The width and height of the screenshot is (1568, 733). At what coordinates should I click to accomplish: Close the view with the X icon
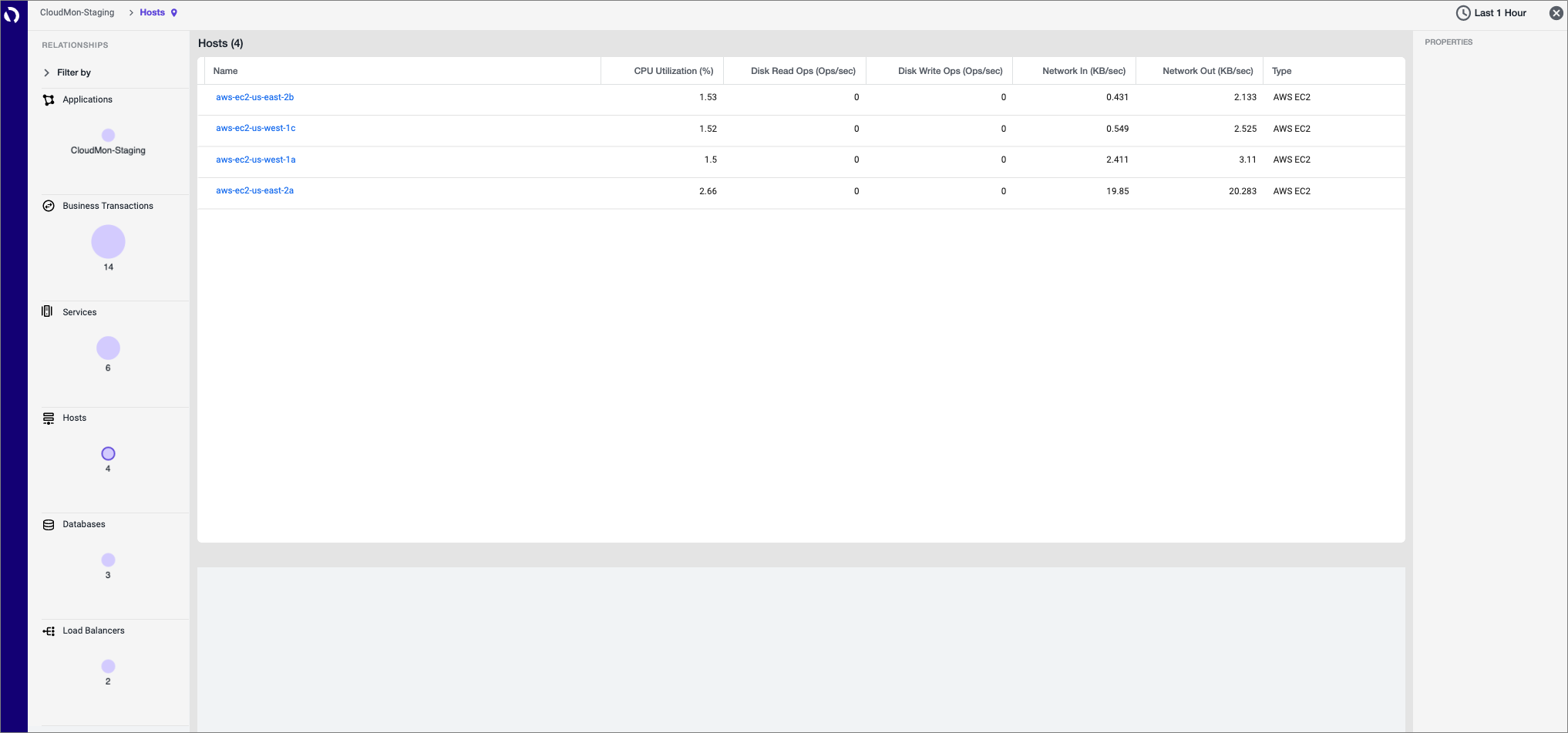pos(1556,13)
